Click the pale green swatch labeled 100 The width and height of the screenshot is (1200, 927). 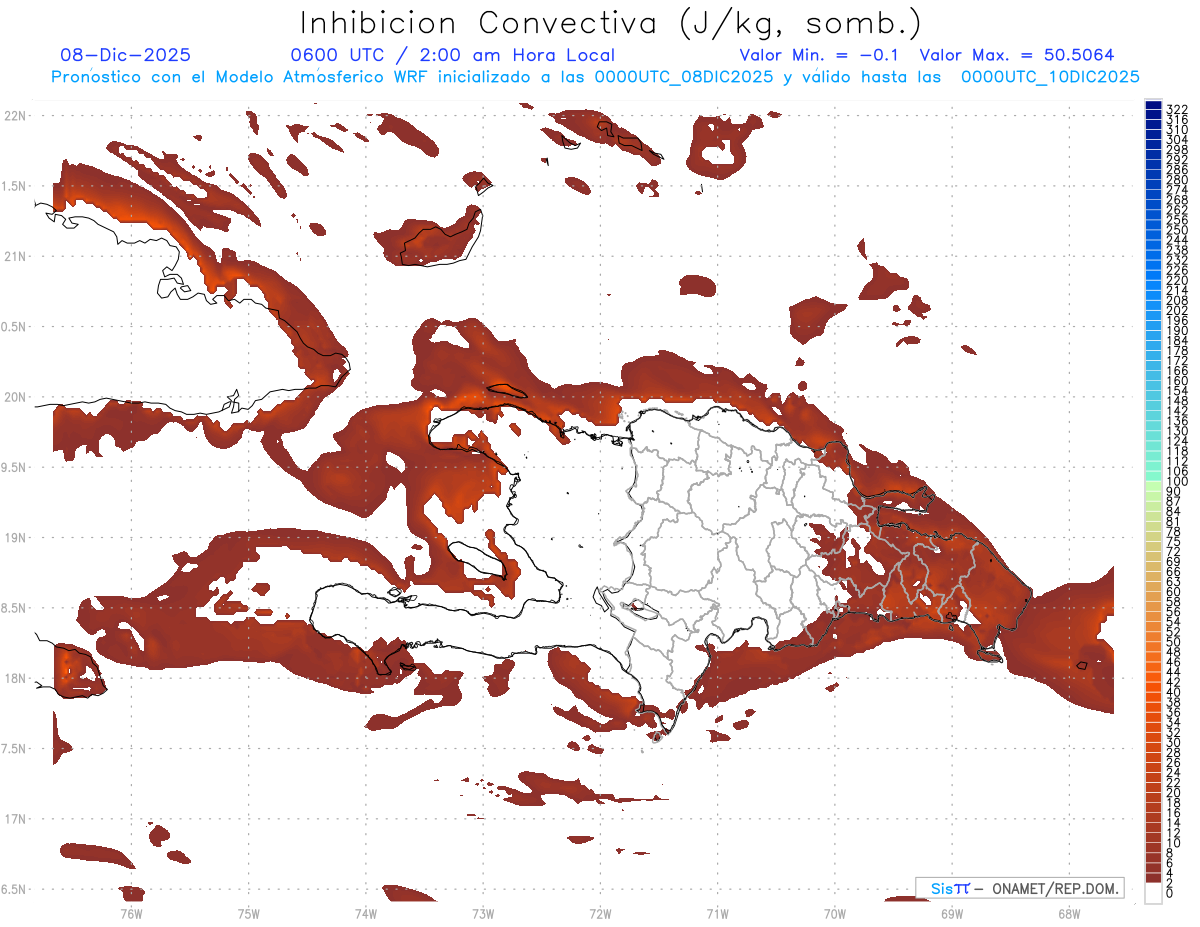click(x=1153, y=485)
